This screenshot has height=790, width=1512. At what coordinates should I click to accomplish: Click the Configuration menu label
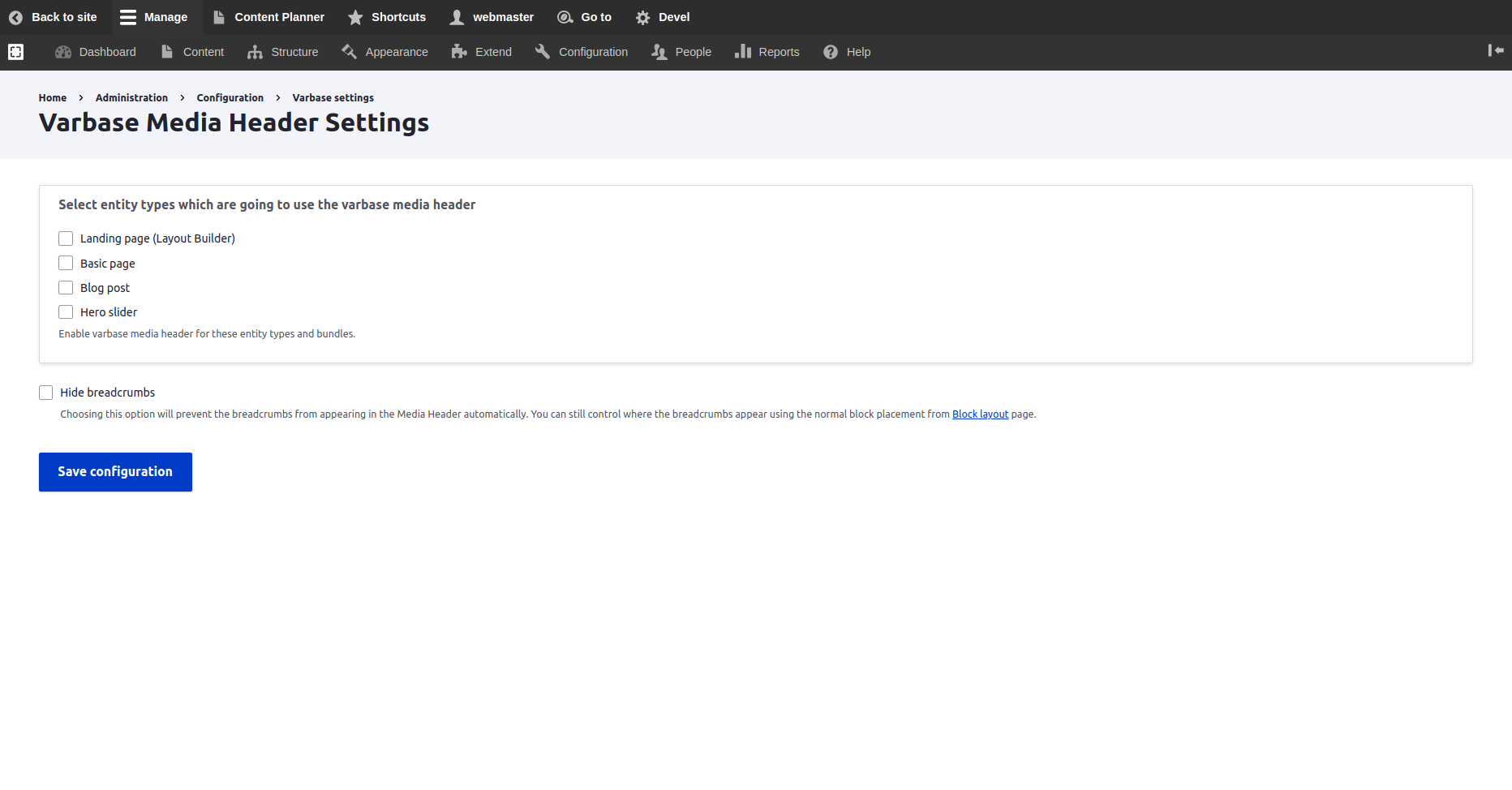coord(593,52)
